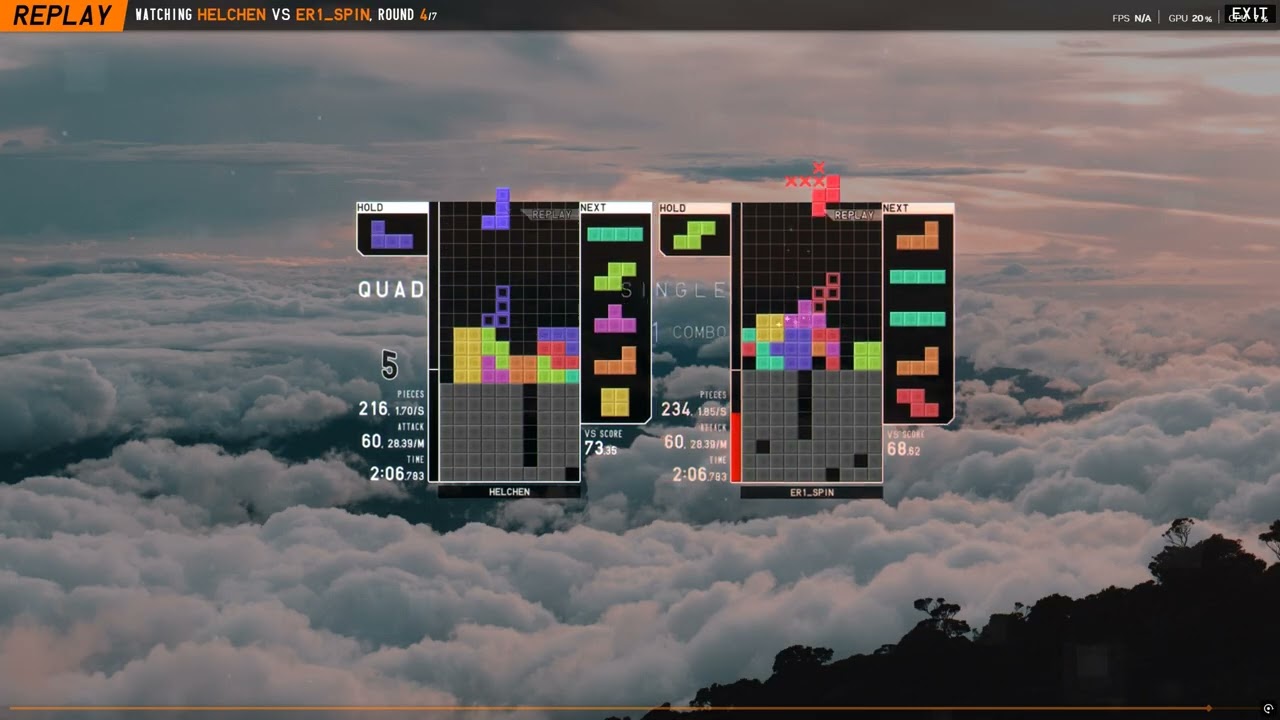Click the QUAD clear text beside HELCHEN's board

coord(392,290)
